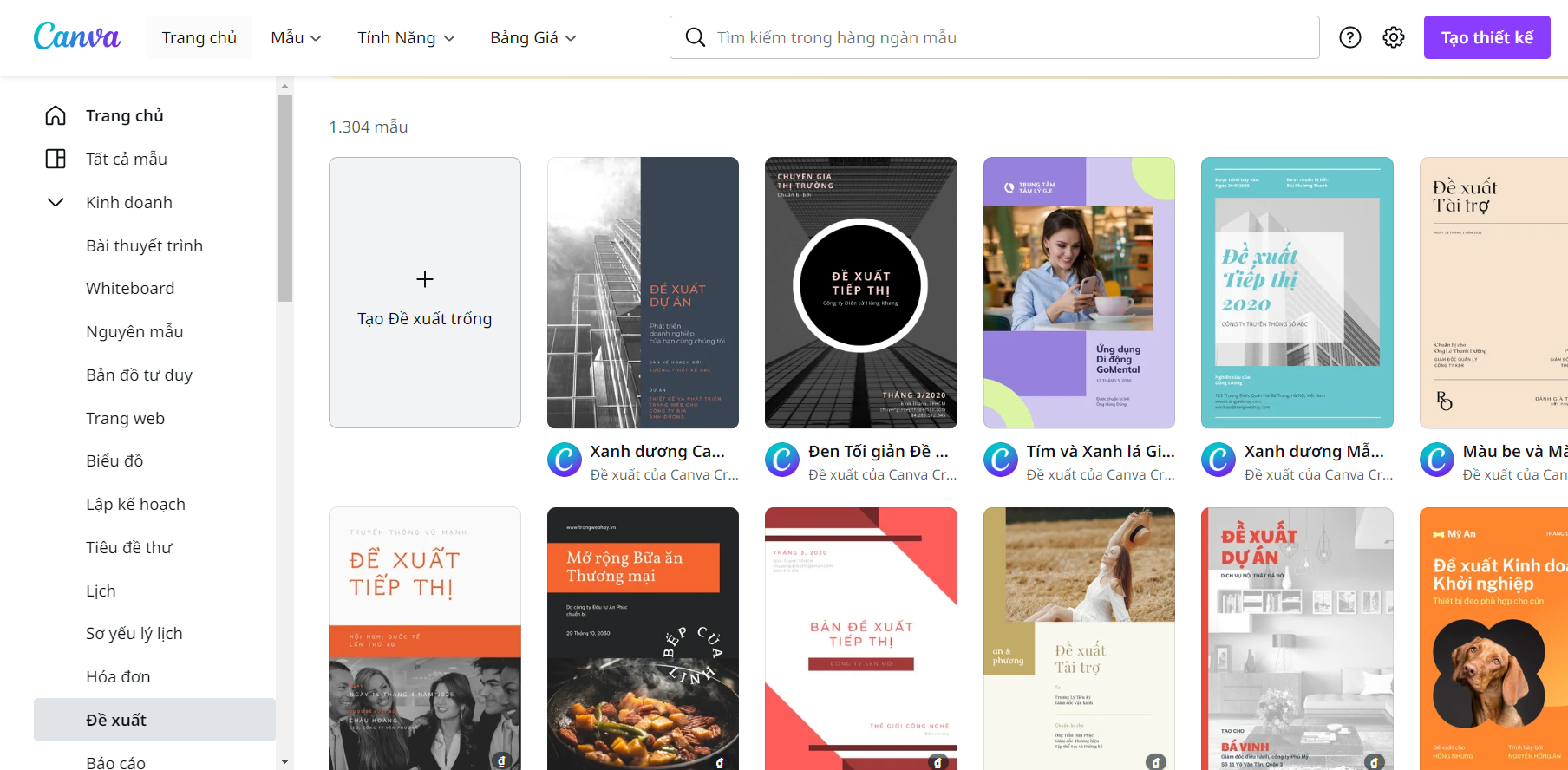Open Trang web templates

click(x=125, y=418)
